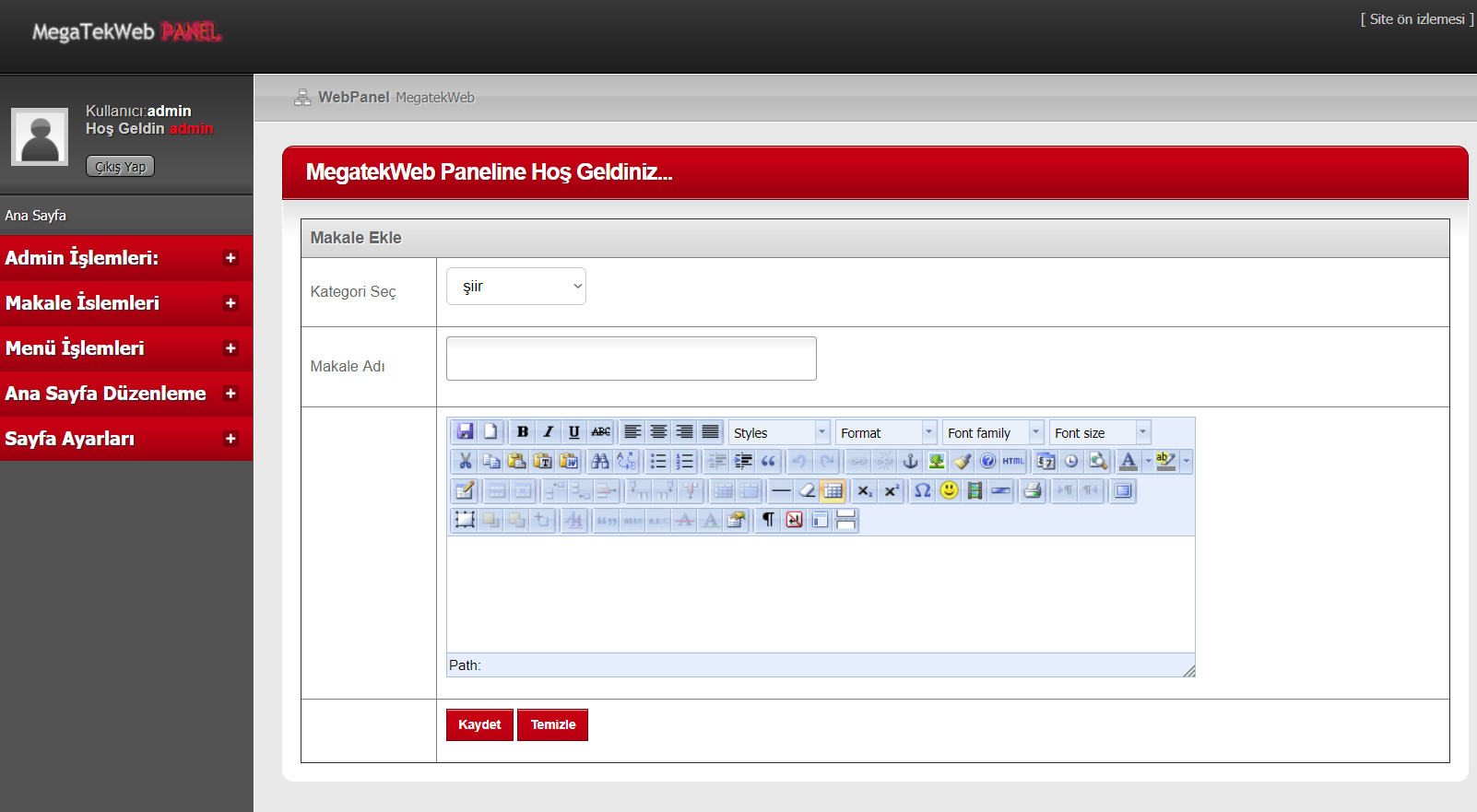Open the text color picker arrow
The width and height of the screenshot is (1477, 812).
[x=1148, y=462]
